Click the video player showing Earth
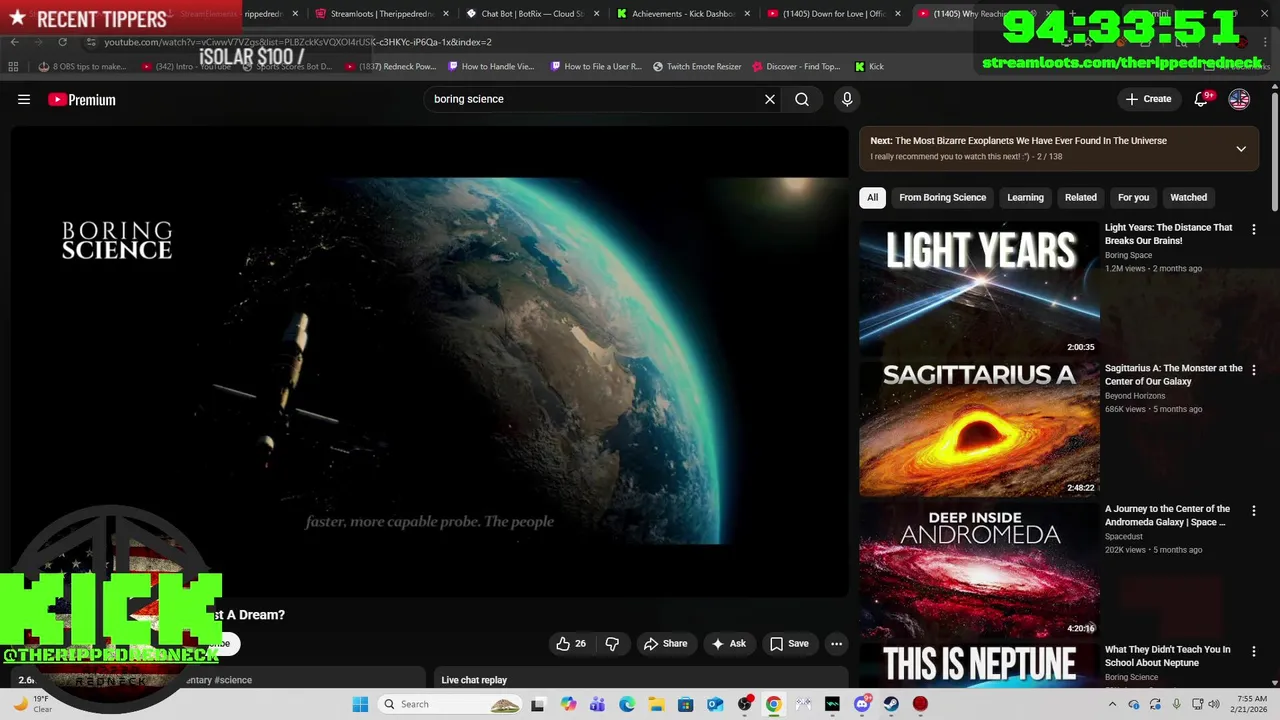The height and width of the screenshot is (720, 1280). [429, 360]
